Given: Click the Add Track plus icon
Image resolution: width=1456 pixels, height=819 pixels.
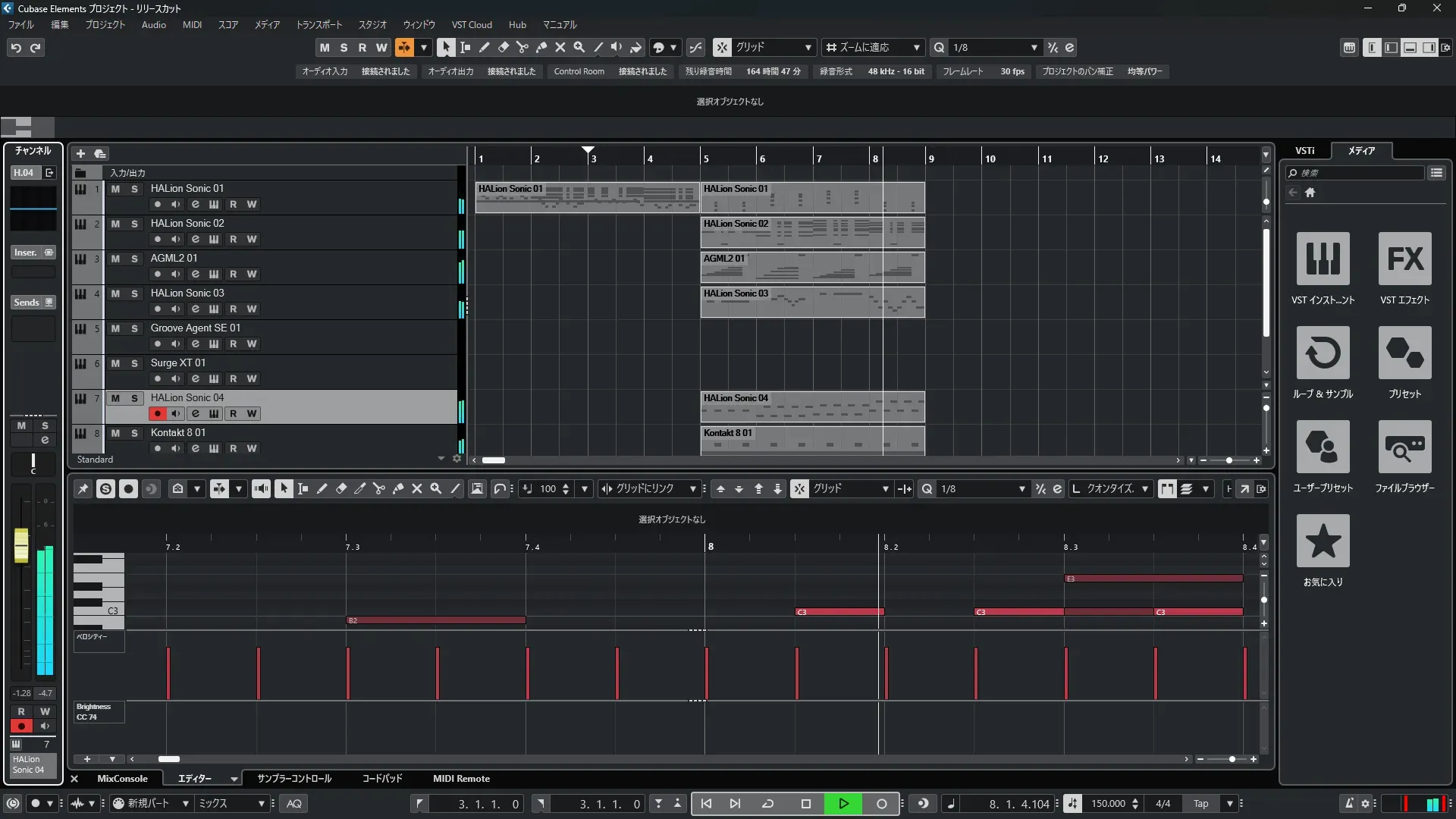Looking at the screenshot, I should pyautogui.click(x=80, y=153).
